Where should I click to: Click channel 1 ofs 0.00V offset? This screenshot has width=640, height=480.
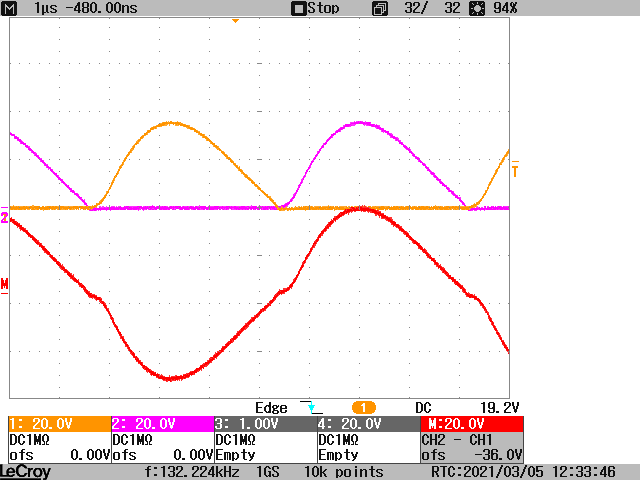pos(60,455)
